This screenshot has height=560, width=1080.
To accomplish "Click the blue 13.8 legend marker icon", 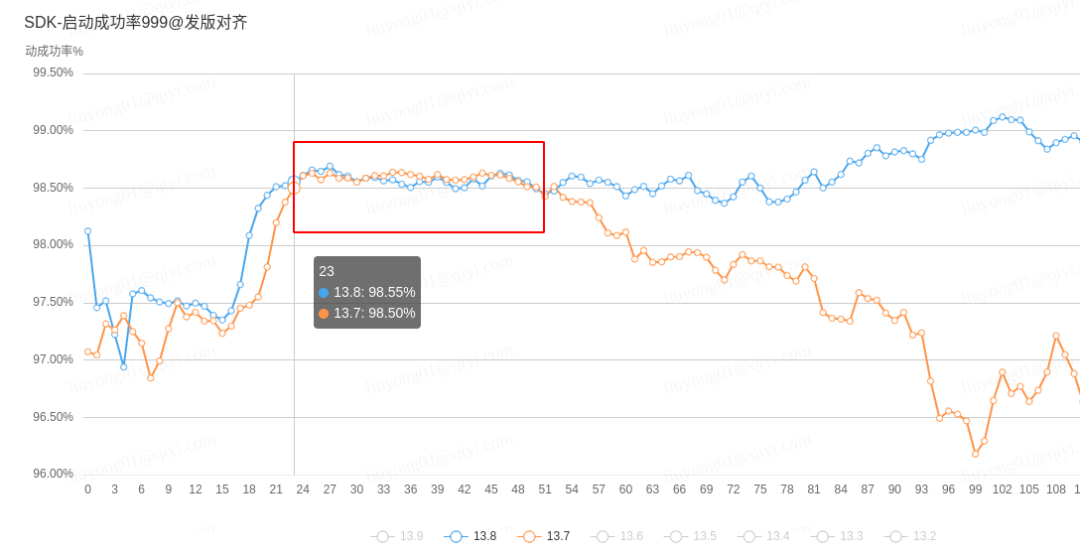I will point(455,537).
